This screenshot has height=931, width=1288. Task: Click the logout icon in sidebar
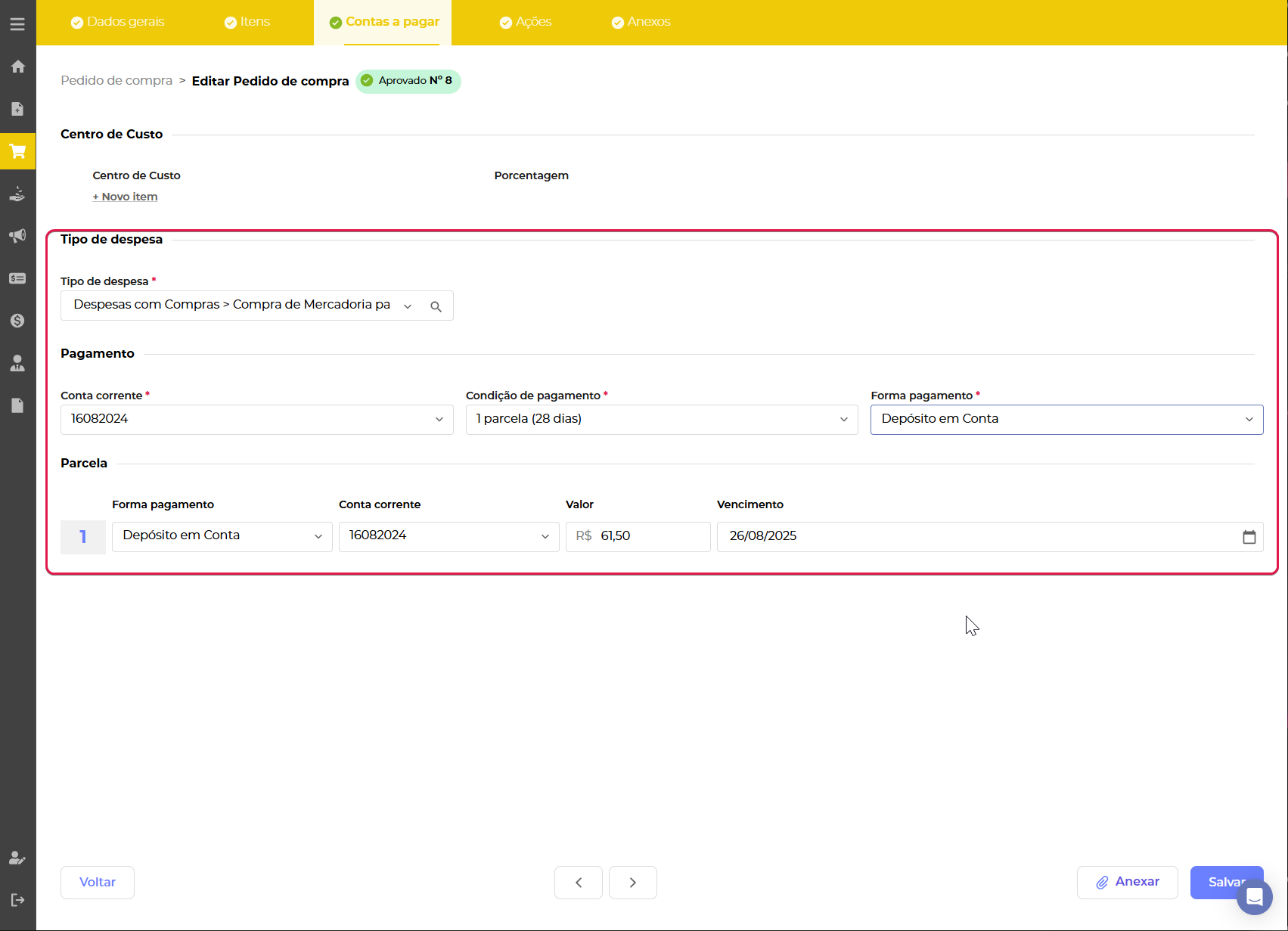pos(17,900)
